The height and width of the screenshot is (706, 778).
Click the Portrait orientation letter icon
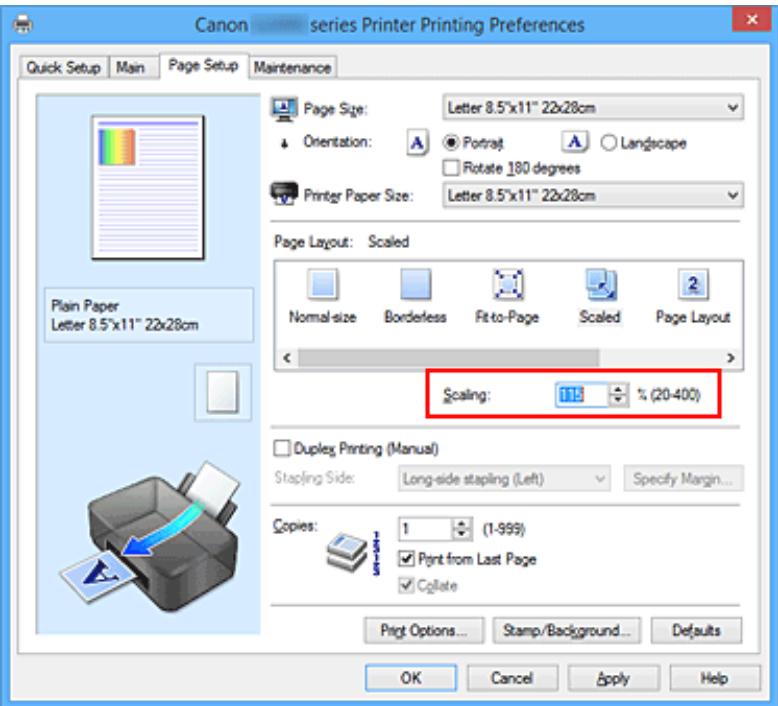point(417,143)
